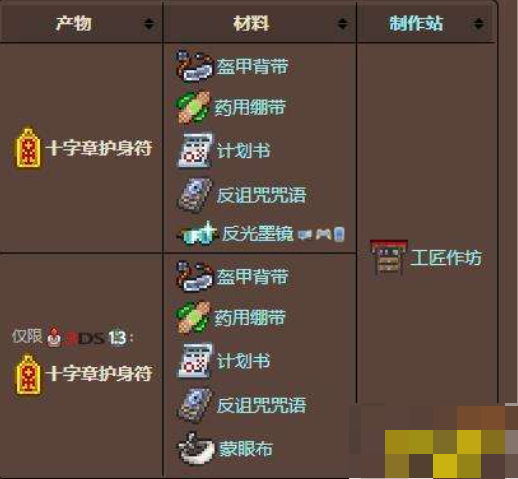Click the Armor Bracing icon in first recipe
518x479 pixels.
(195, 66)
